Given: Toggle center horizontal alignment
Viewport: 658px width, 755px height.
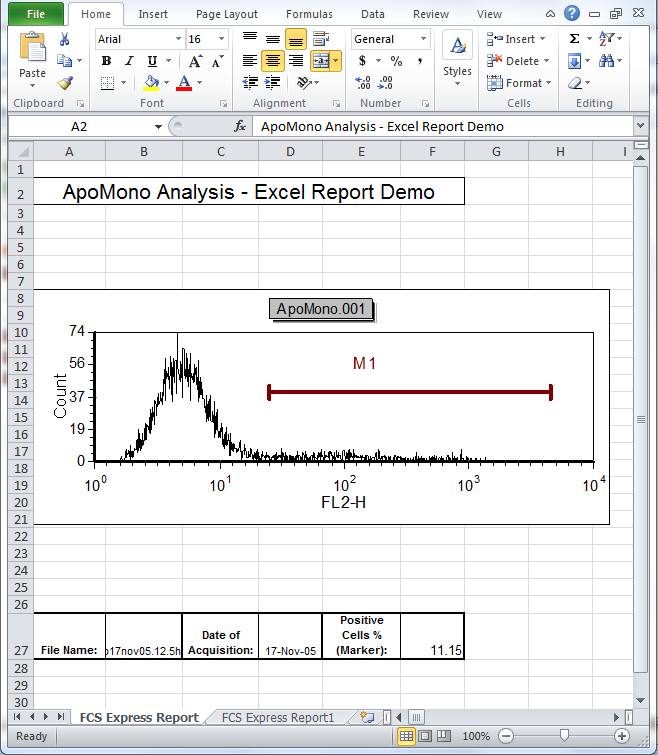Looking at the screenshot, I should coord(273,61).
